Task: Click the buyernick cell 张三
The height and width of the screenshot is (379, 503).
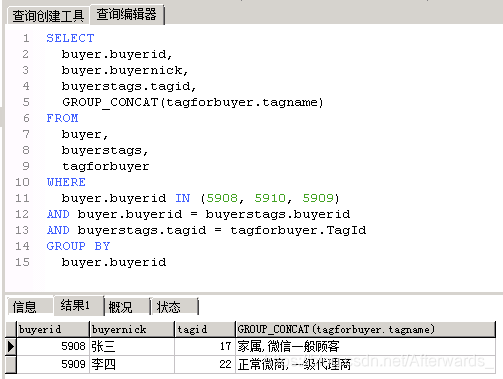Action: tap(132, 347)
